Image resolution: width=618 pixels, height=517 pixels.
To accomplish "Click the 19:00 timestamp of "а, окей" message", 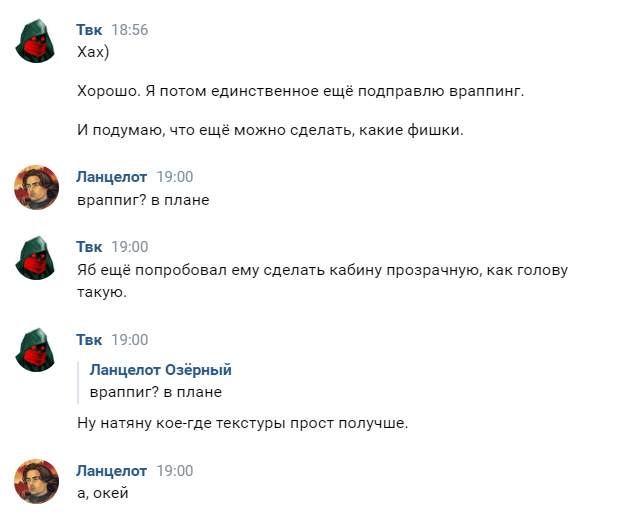I will pos(174,471).
